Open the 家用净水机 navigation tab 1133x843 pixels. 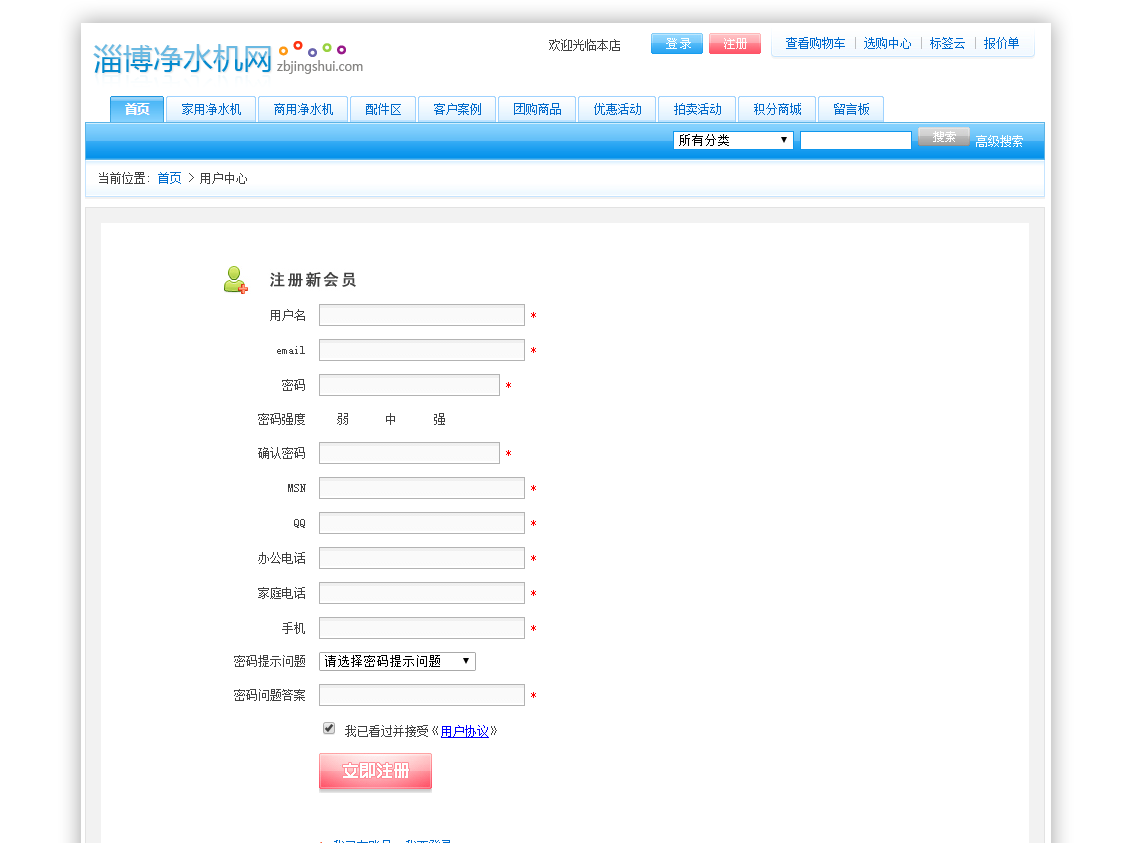(x=211, y=109)
